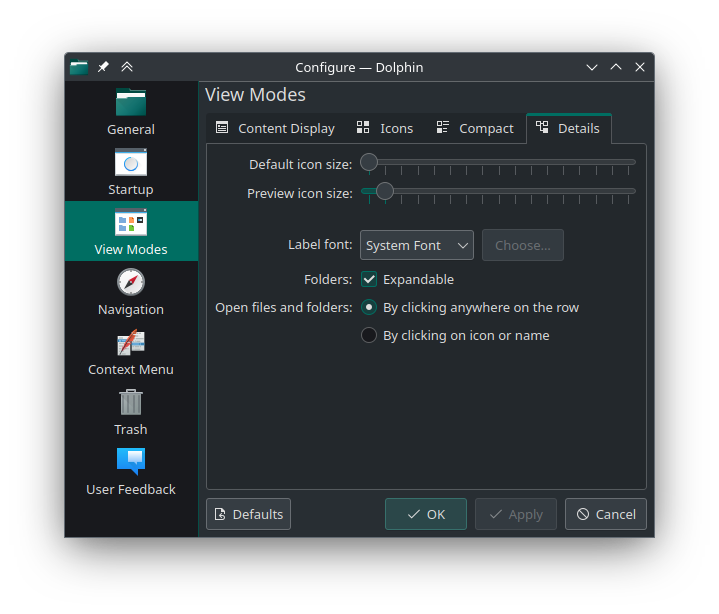Click the keep-above double chevron icon
Image resolution: width=719 pixels, height=614 pixels.
127,67
